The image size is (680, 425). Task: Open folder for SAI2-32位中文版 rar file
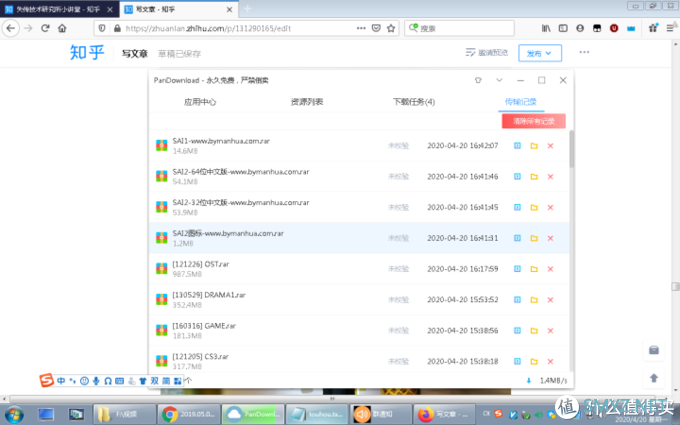534,207
